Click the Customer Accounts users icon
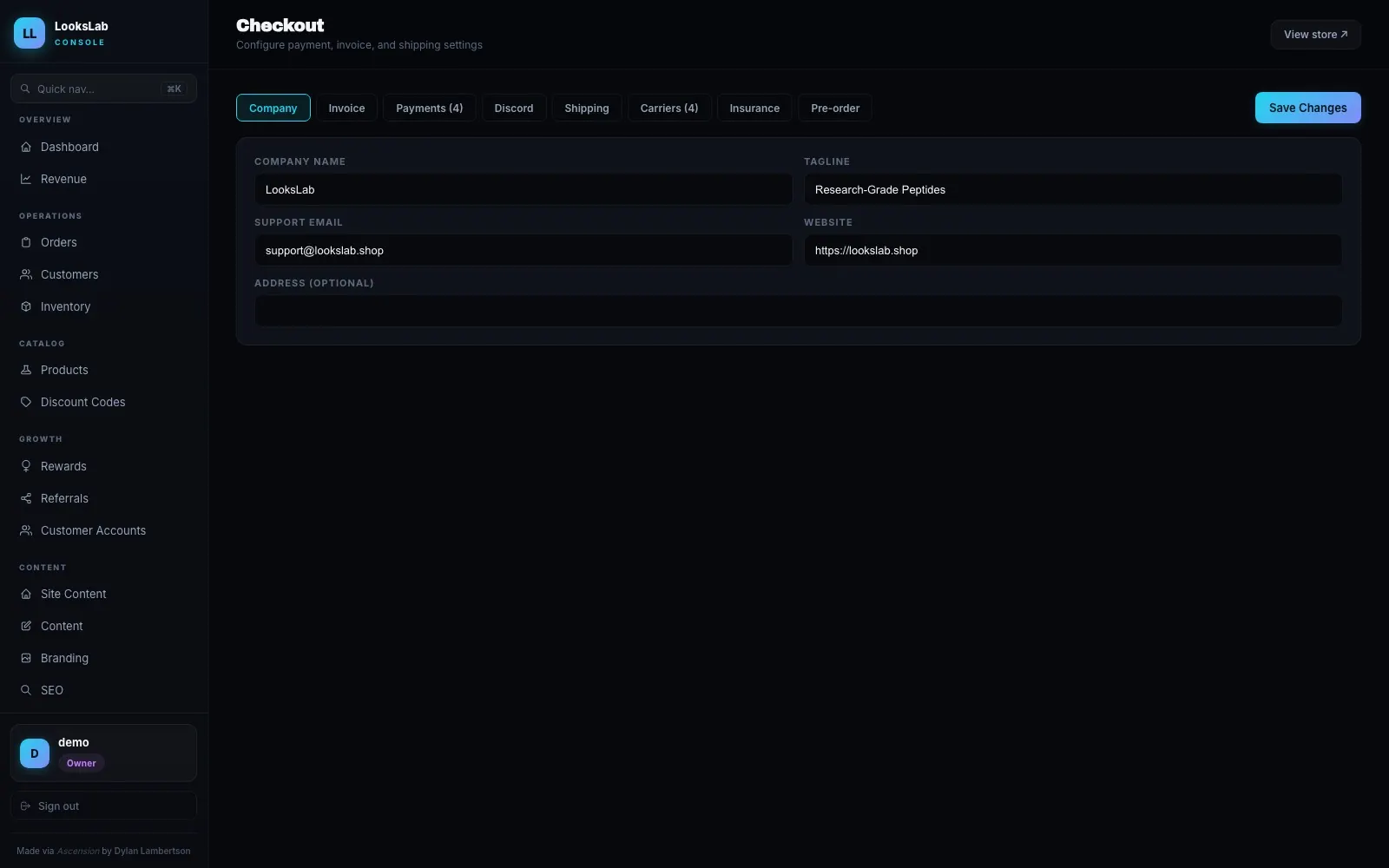Screen dimensions: 1389x868 pyautogui.click(x=26, y=531)
